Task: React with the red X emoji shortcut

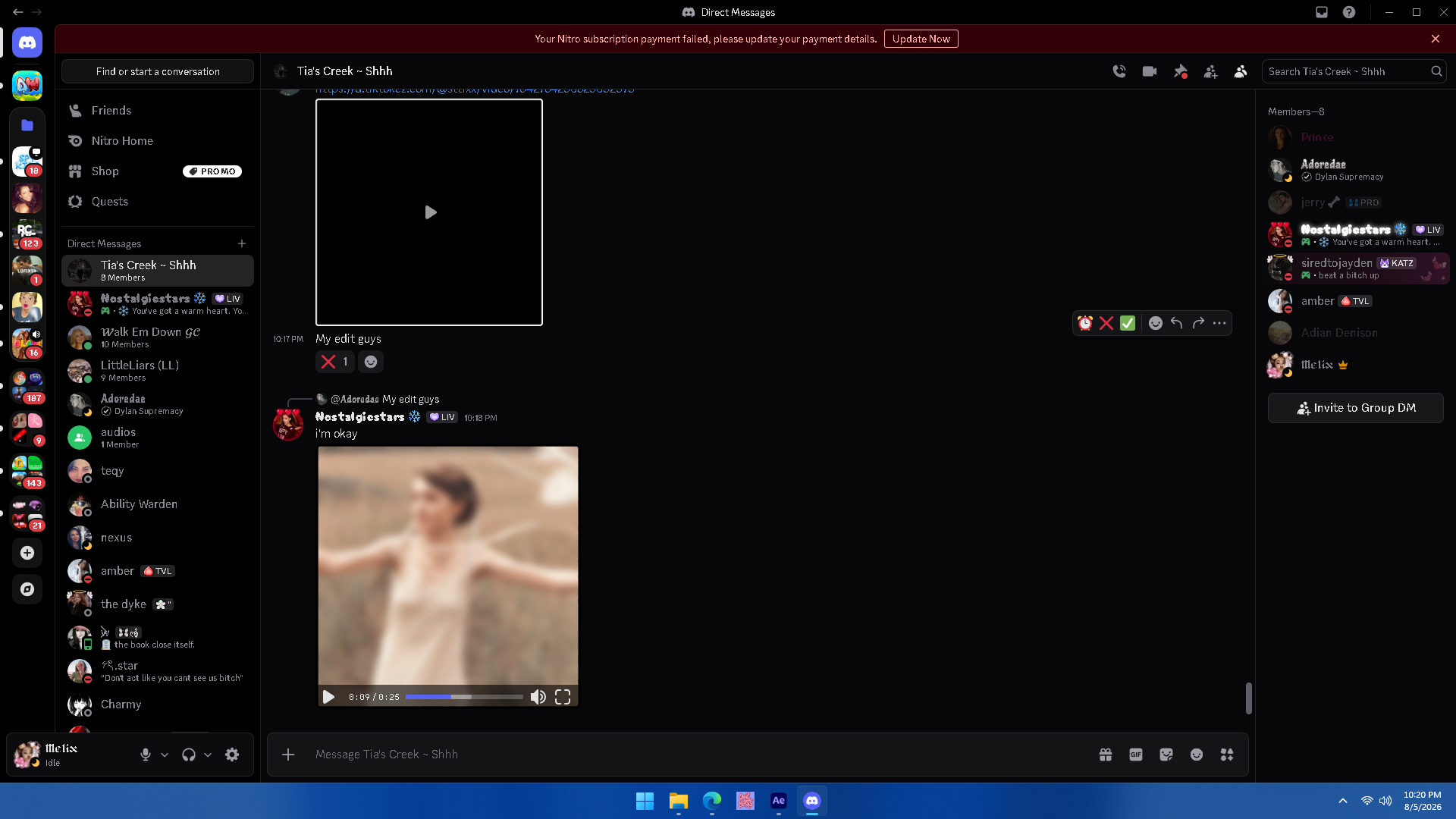Action: (x=1106, y=323)
